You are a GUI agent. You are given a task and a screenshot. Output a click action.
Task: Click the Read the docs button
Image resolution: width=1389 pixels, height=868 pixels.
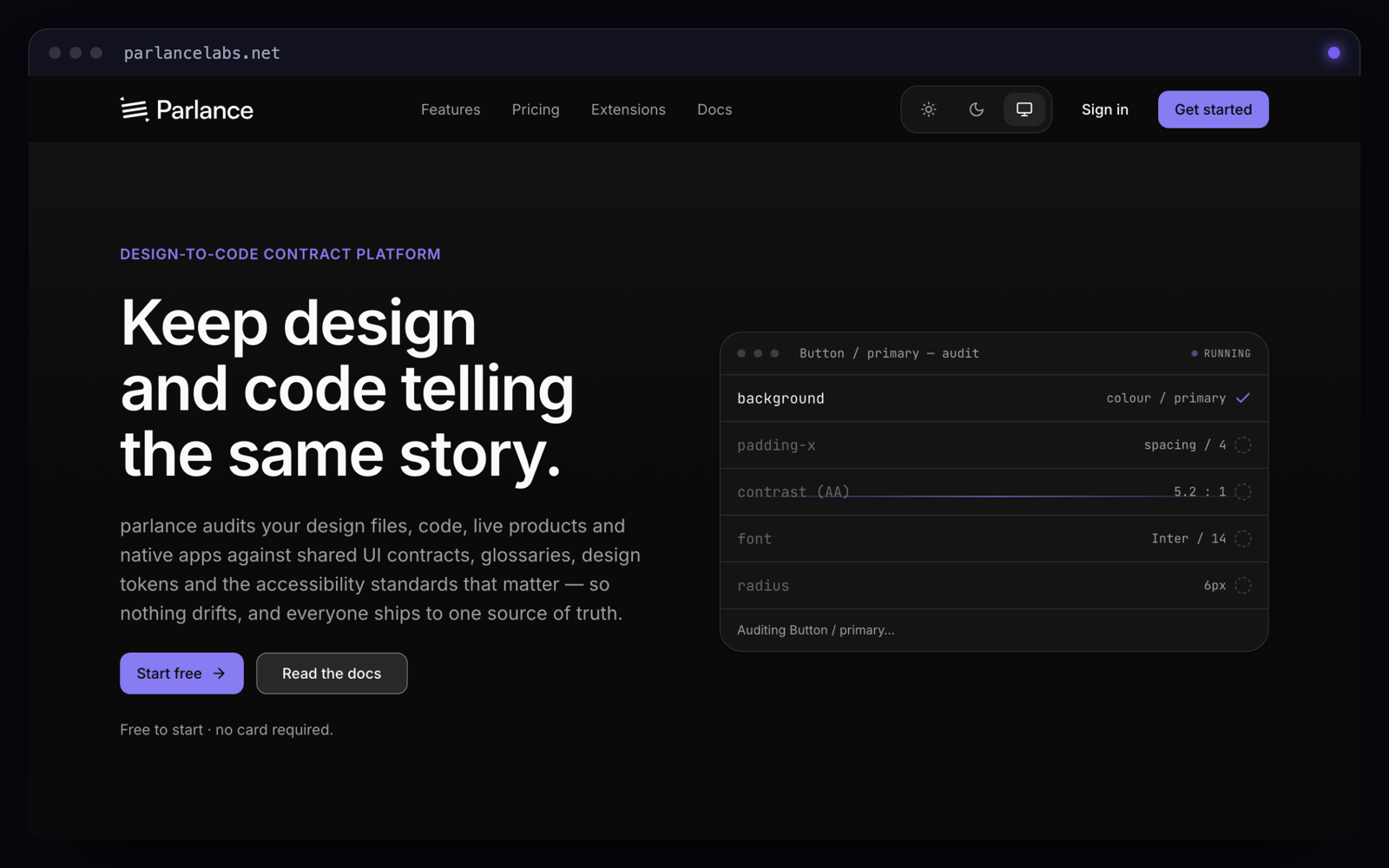pos(332,673)
